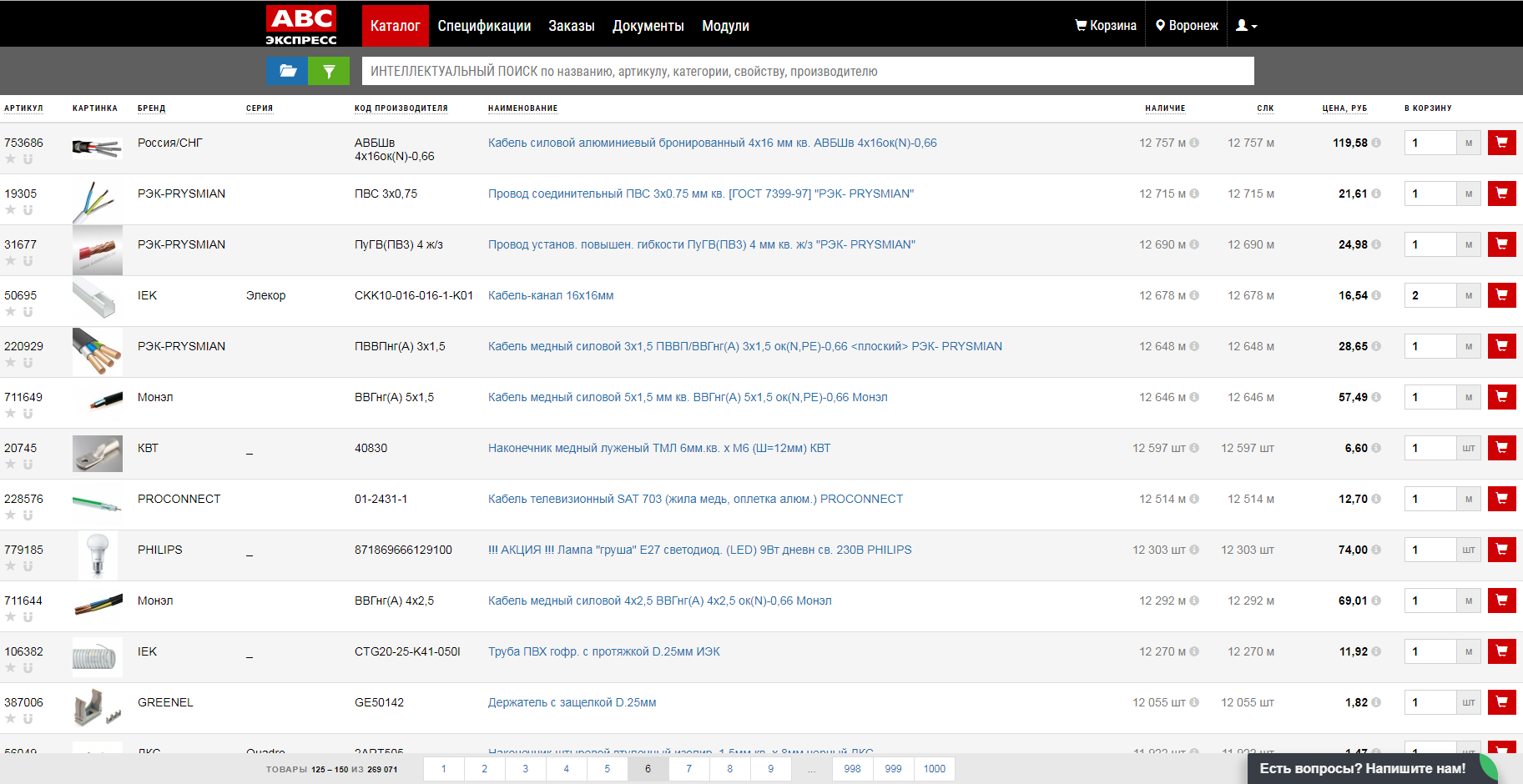Viewport: 1523px width, 784px height.
Task: Open Кабель-канал 16х16мм product link
Action: (551, 295)
